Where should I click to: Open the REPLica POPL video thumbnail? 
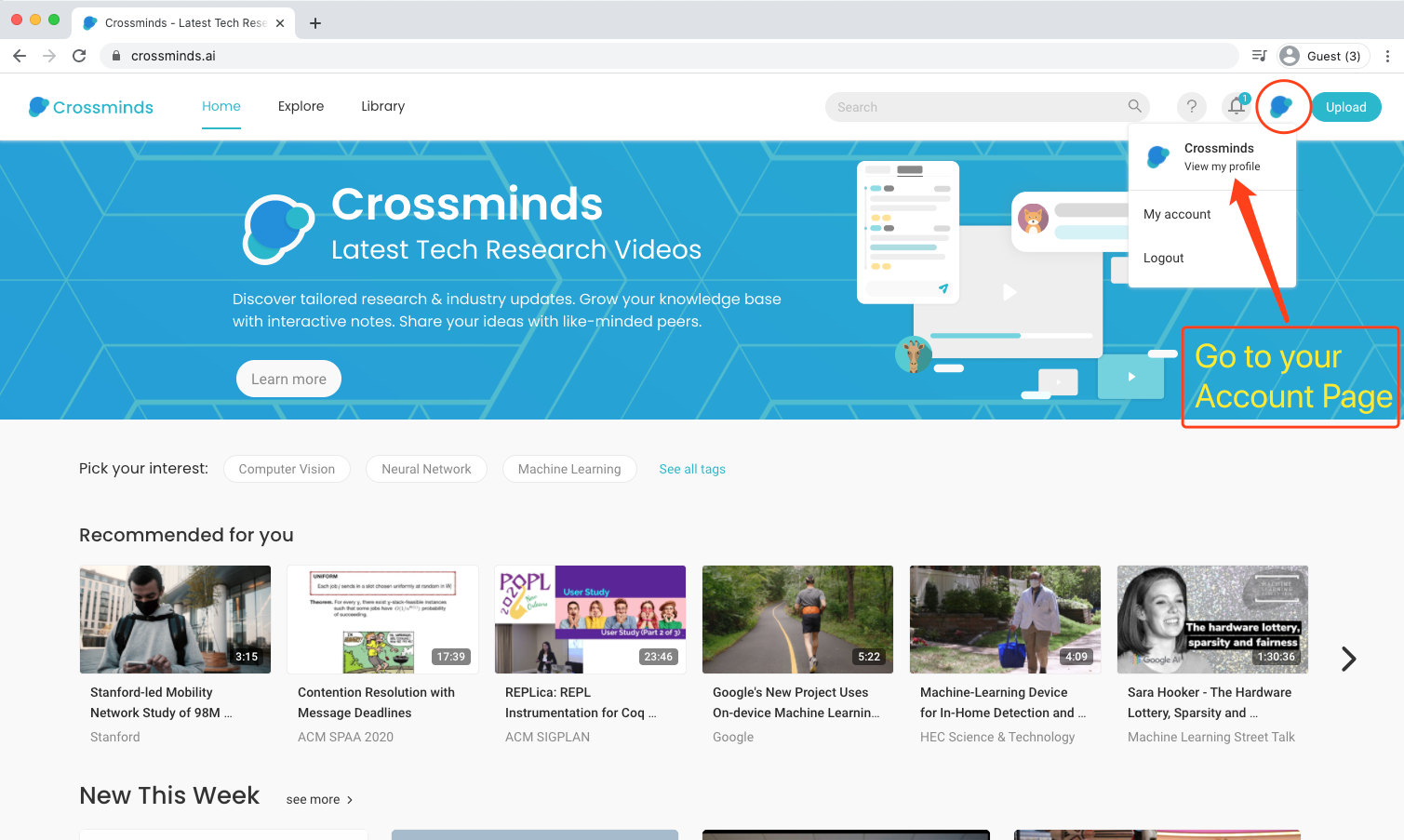[590, 620]
